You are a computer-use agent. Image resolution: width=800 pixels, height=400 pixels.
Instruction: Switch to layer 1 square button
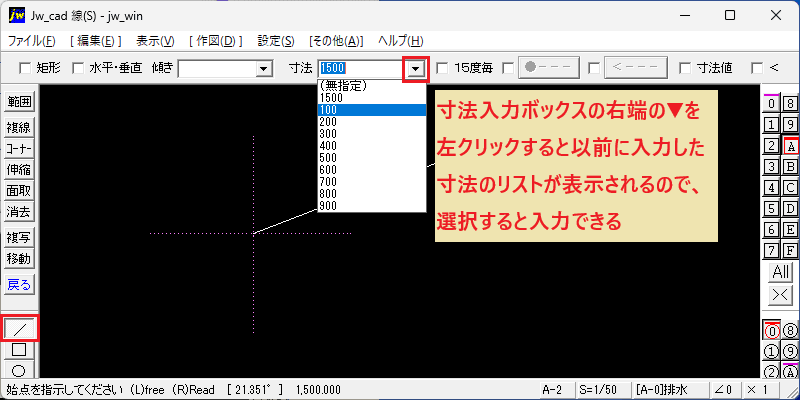click(x=771, y=124)
